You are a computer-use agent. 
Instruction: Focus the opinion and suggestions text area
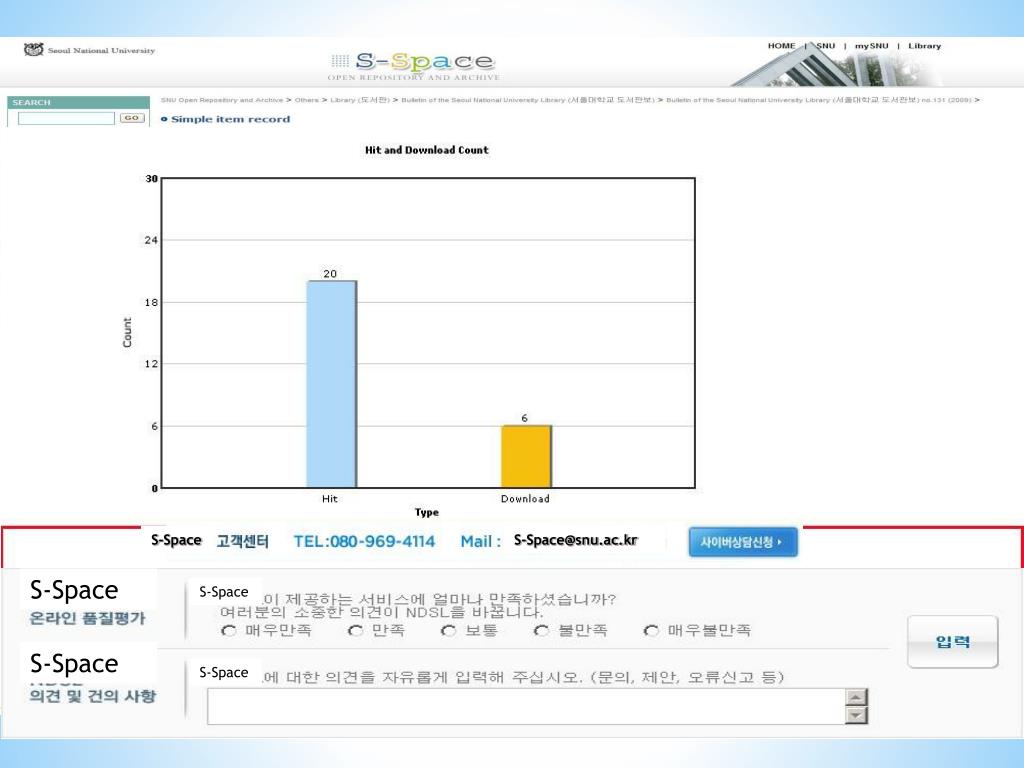[526, 707]
